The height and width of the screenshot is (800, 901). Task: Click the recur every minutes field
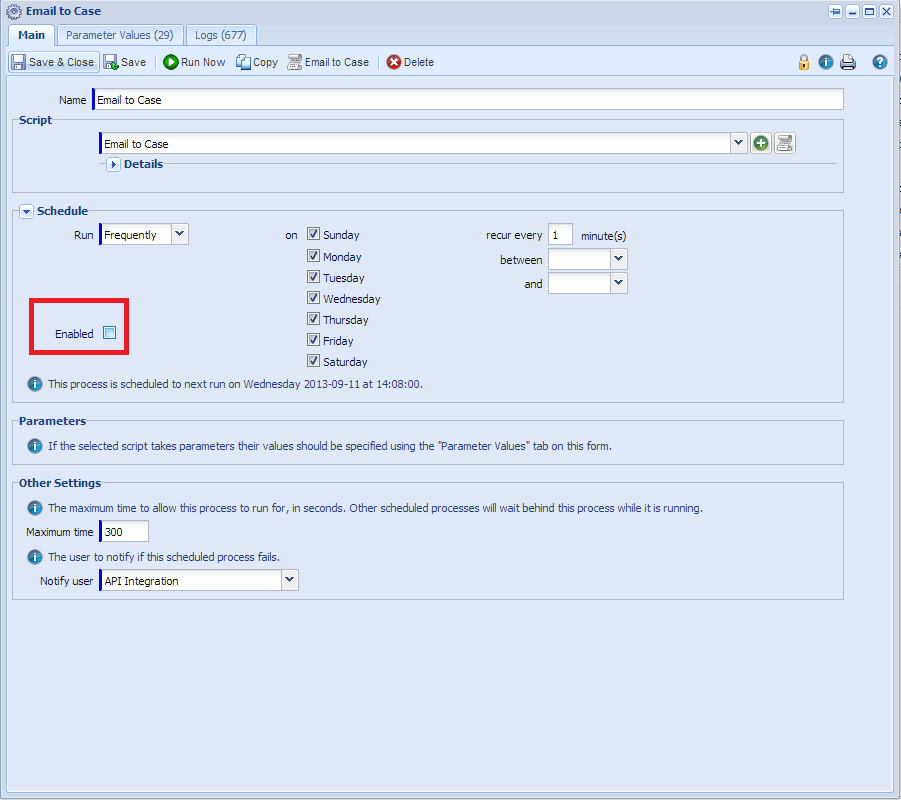click(560, 234)
